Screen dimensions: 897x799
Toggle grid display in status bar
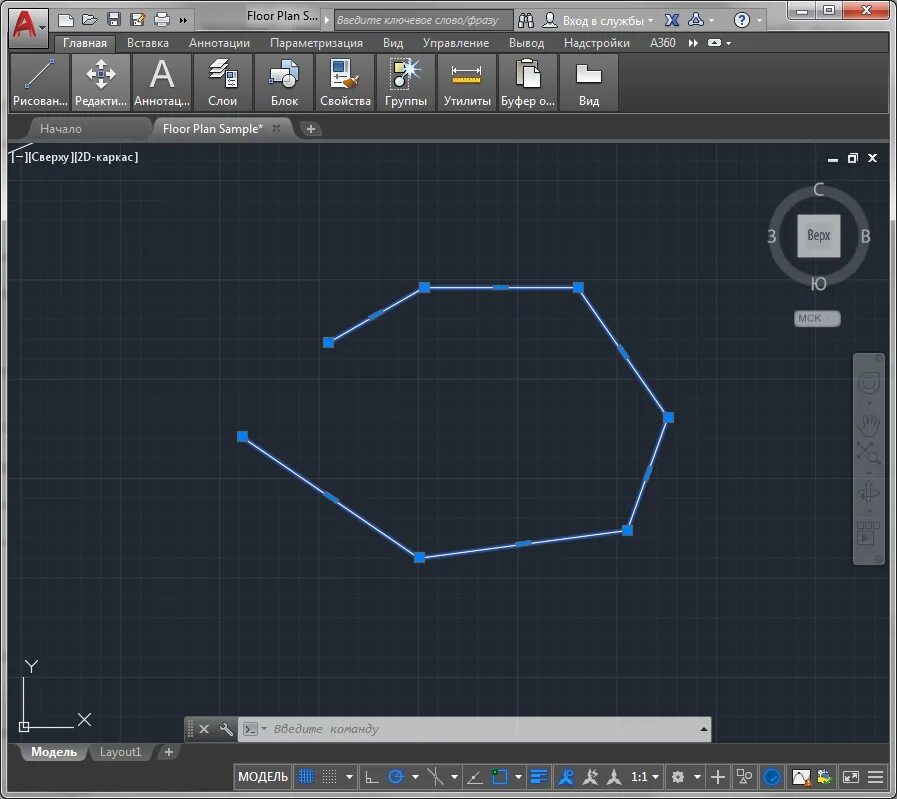pyautogui.click(x=306, y=777)
